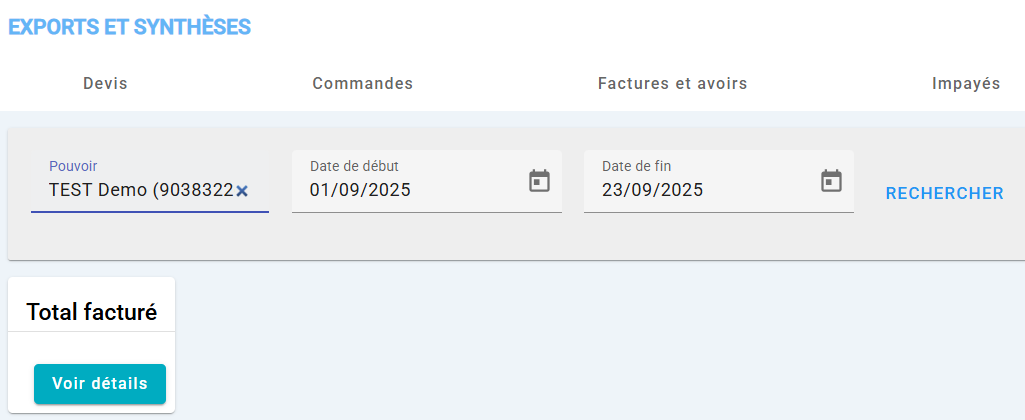
Task: Click the Pouvoir field label
Action: coord(73,166)
